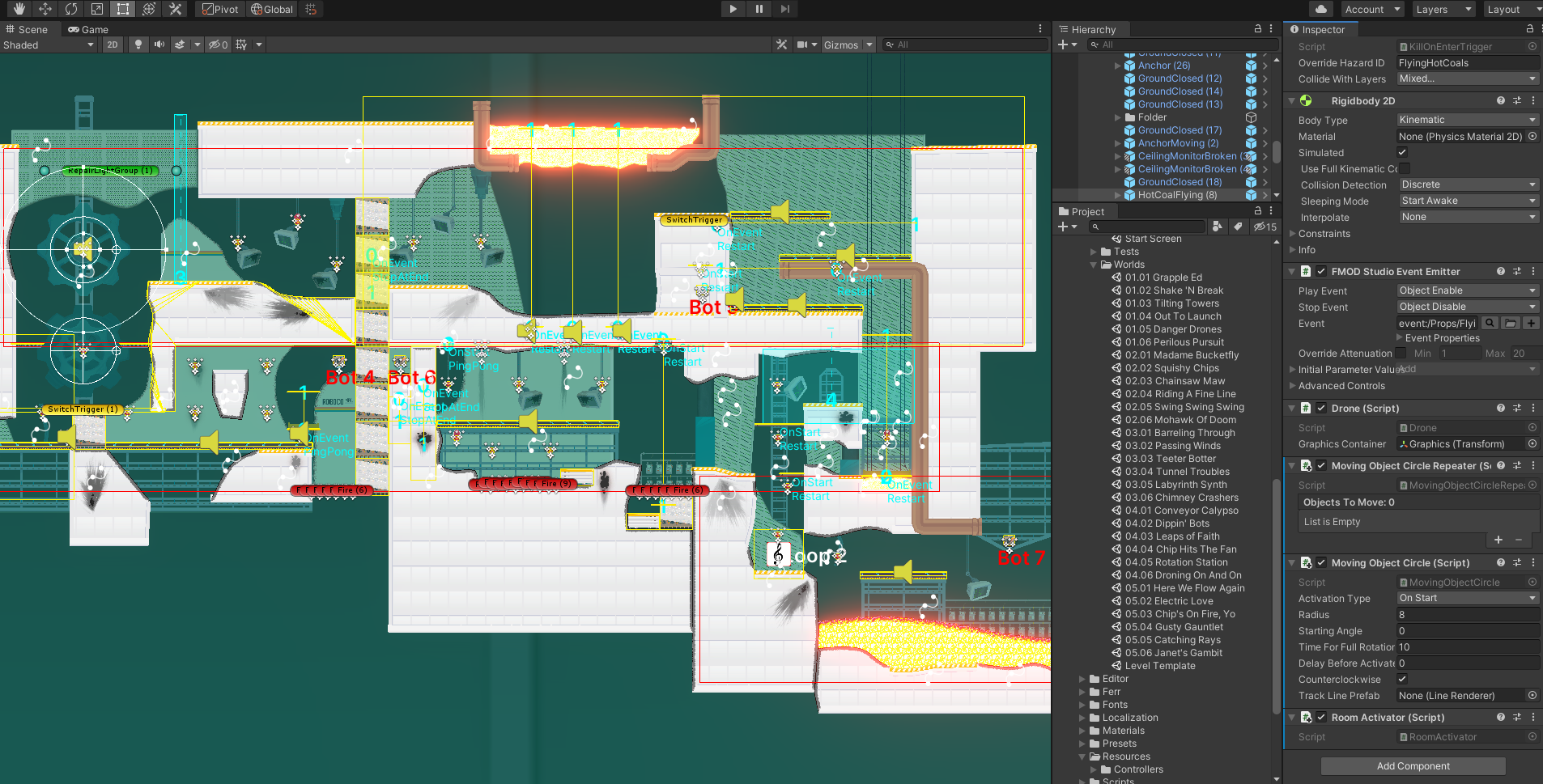Toggle scene audio speaker icon
The image size is (1543, 784).
click(159, 44)
